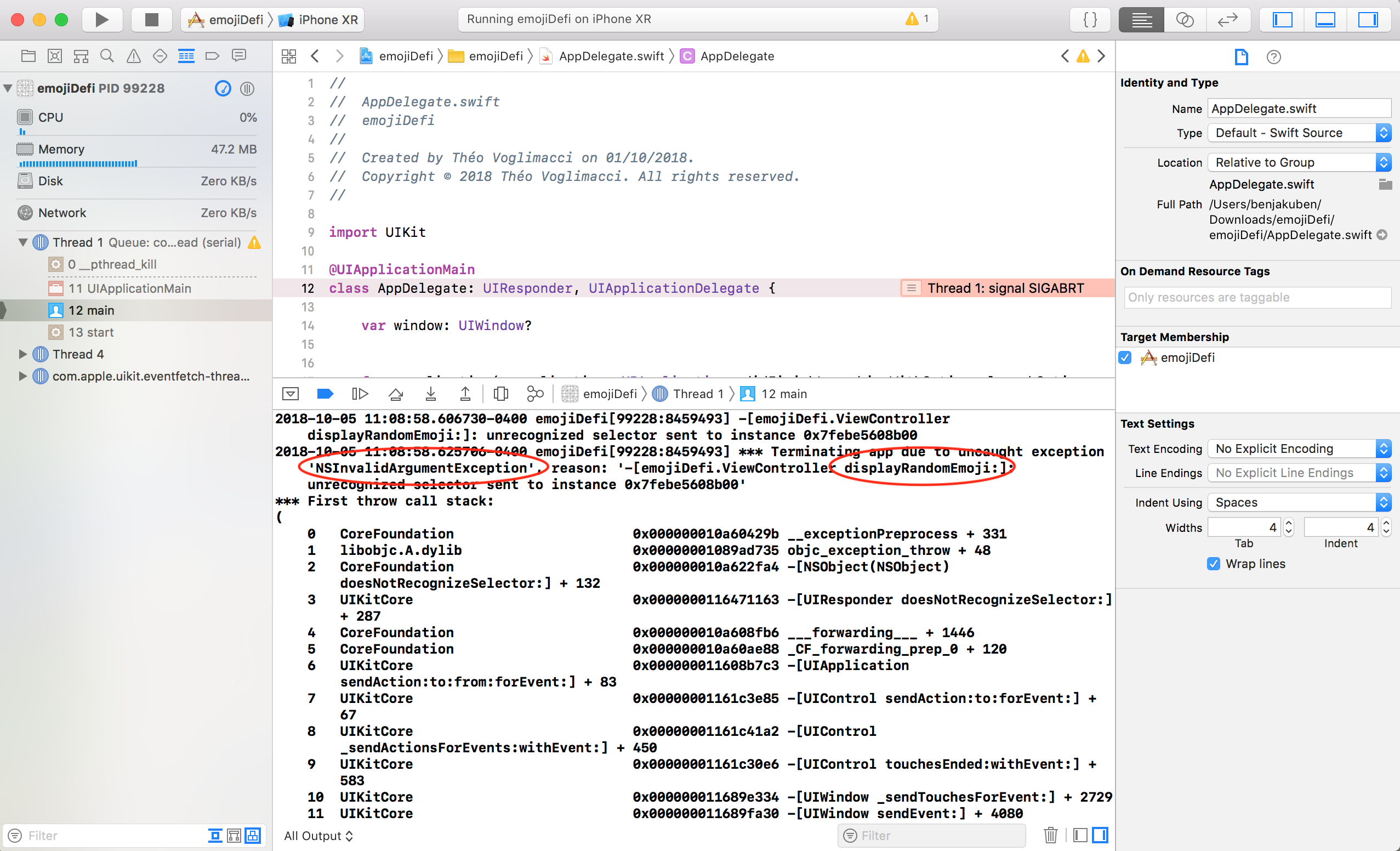
Task: Click the AppDelegate class in jump bar
Action: tap(728, 56)
